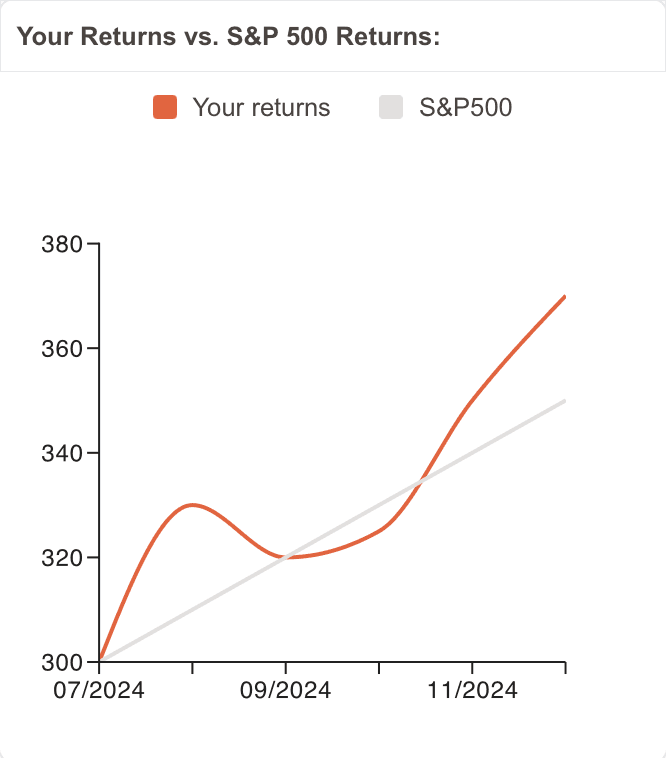Click the 380 y-axis label
The width and height of the screenshot is (666, 758).
[61, 244]
